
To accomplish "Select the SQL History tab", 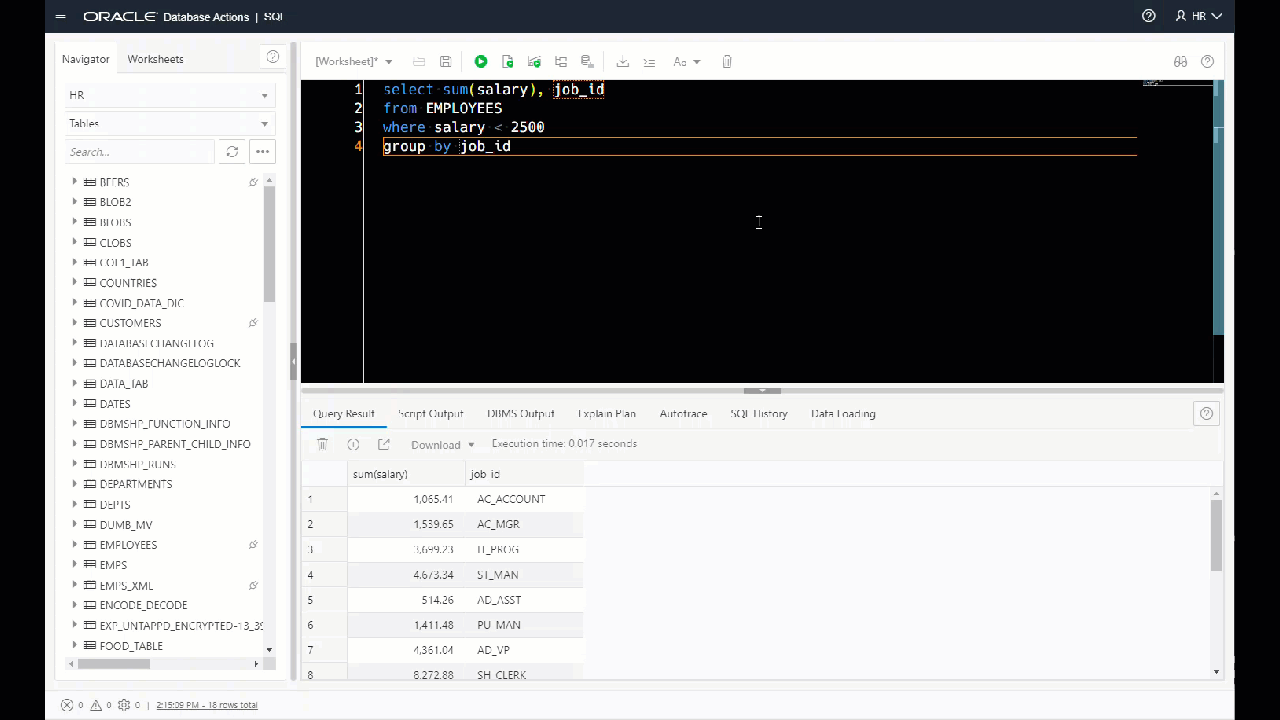I will [x=758, y=414].
